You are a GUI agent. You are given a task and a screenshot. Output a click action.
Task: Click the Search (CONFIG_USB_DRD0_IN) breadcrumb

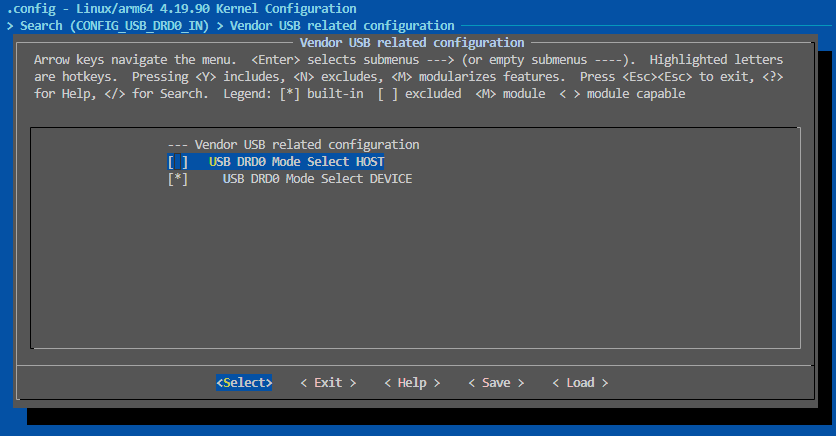(114, 26)
